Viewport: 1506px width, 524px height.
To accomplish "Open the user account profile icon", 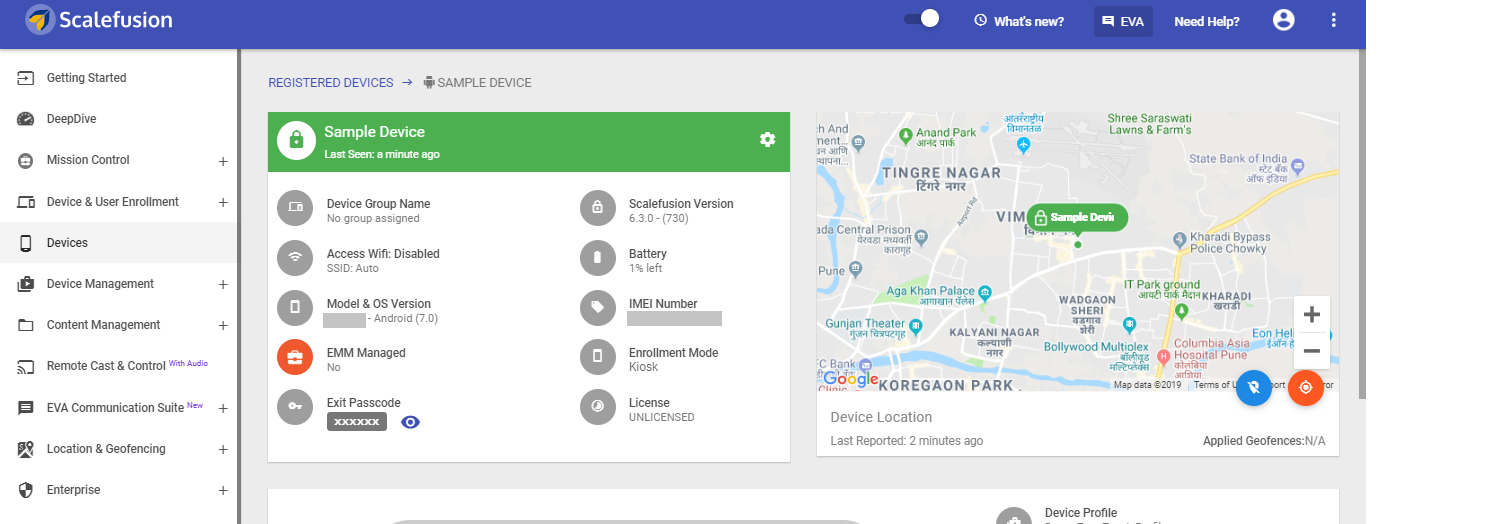I will pyautogui.click(x=1284, y=20).
